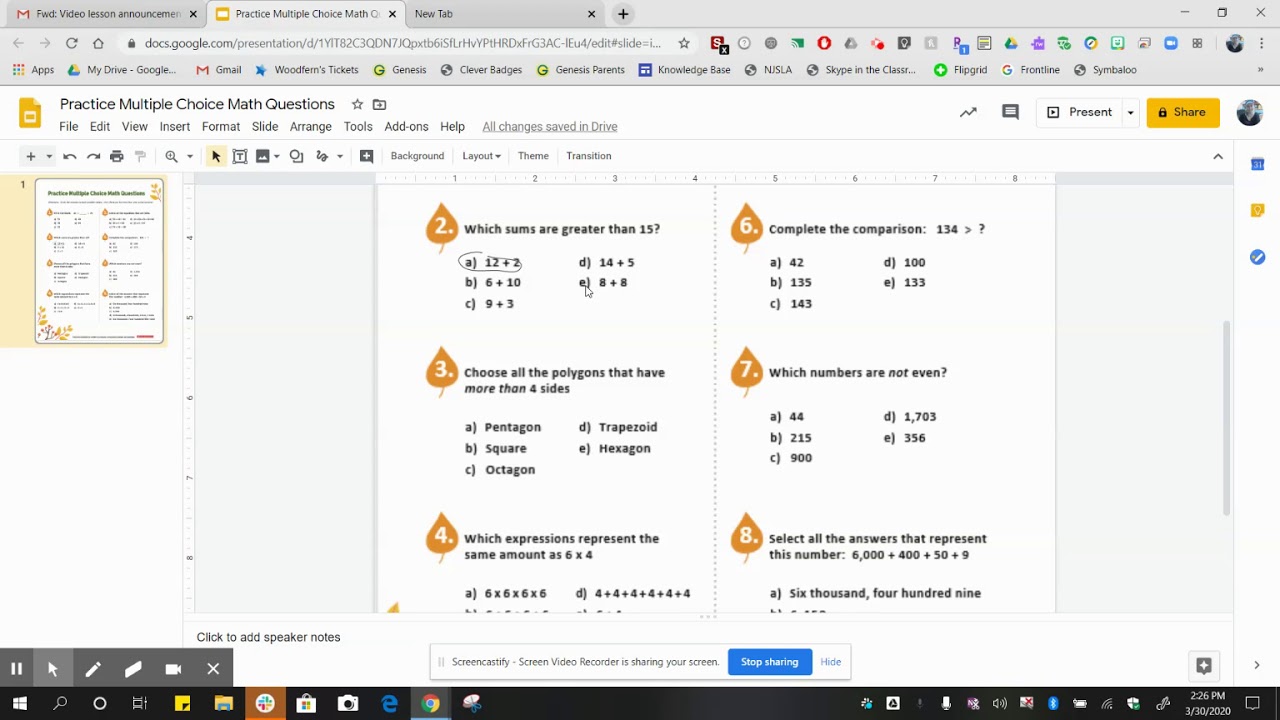Screen dimensions: 1280x720
Task: Close the Screencastify drawing toolbar
Action: click(213, 669)
